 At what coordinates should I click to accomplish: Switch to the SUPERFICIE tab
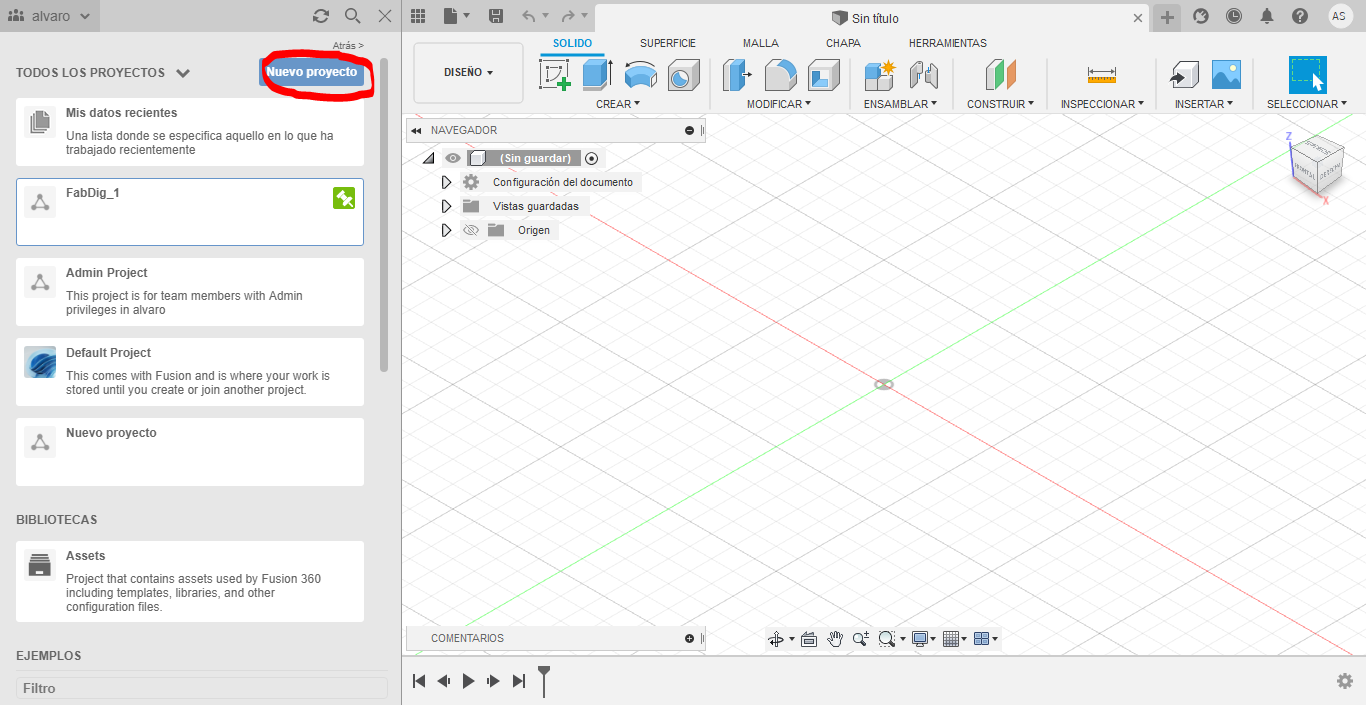pyautogui.click(x=667, y=43)
